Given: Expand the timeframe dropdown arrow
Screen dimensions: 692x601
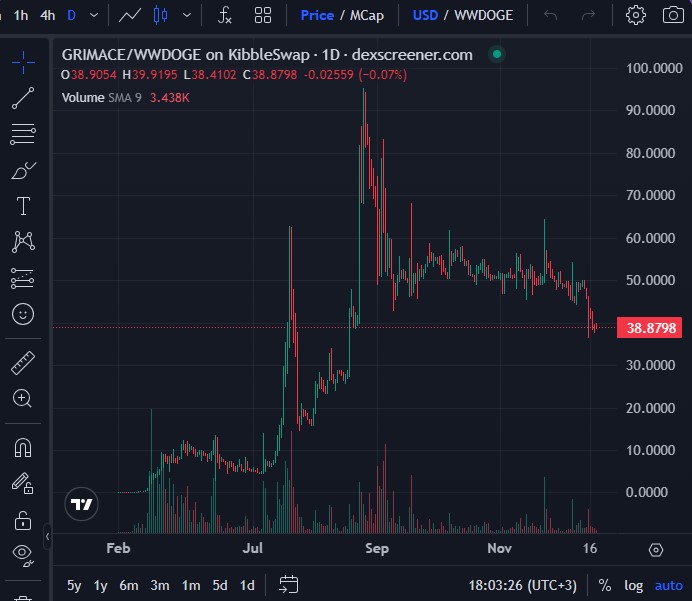Looking at the screenshot, I should [94, 15].
